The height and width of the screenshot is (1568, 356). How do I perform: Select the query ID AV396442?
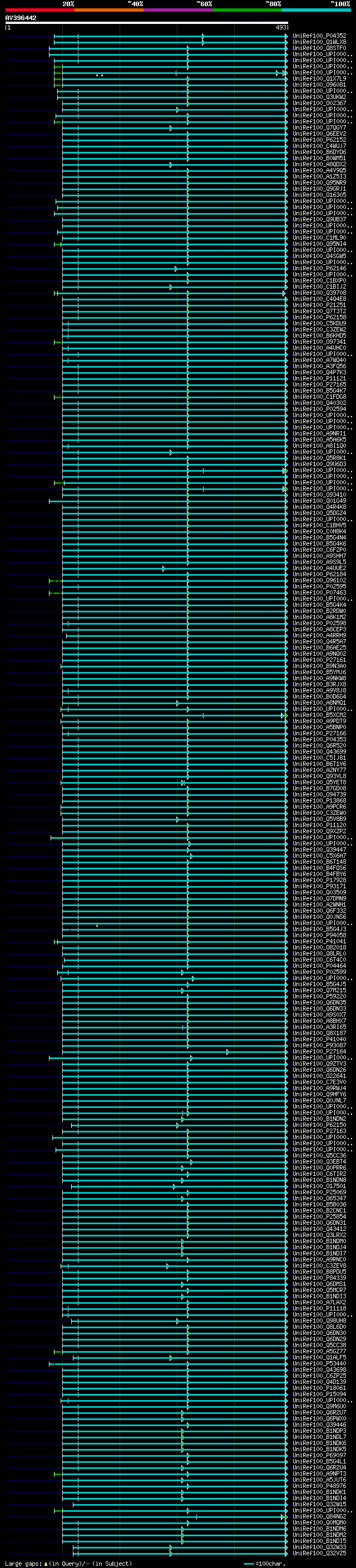pos(21,18)
